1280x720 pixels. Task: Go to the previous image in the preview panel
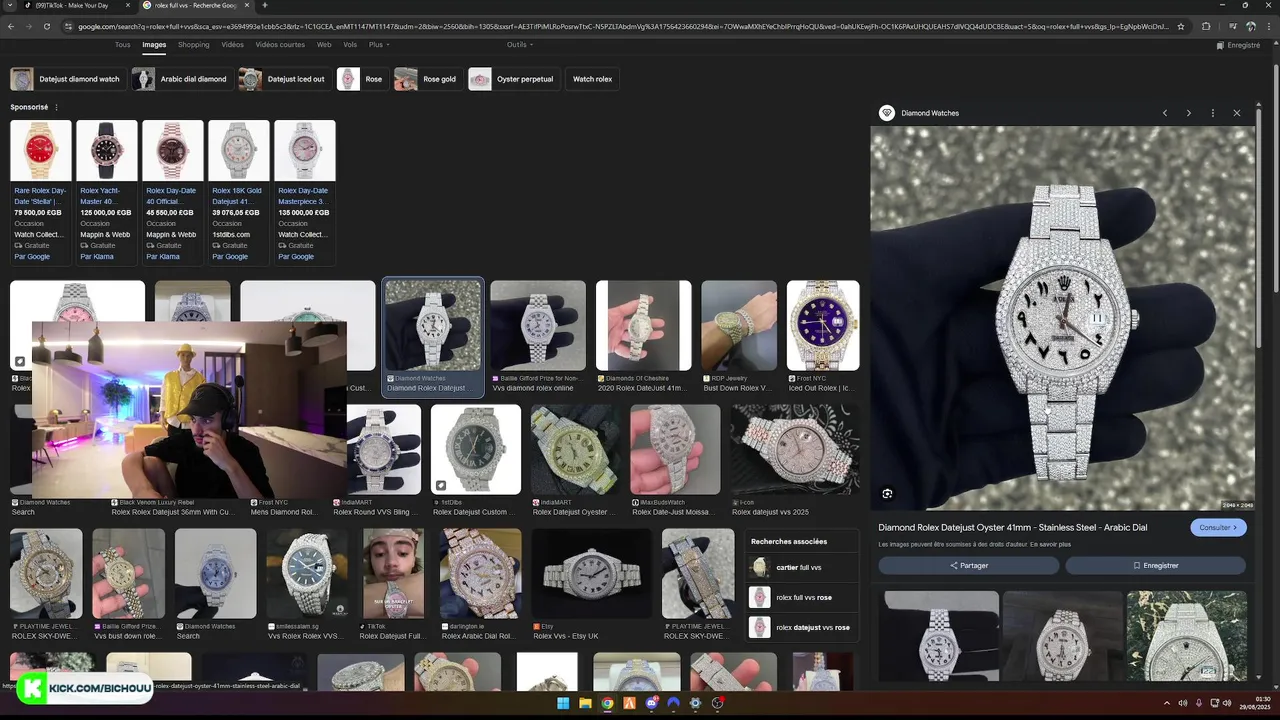[1165, 113]
